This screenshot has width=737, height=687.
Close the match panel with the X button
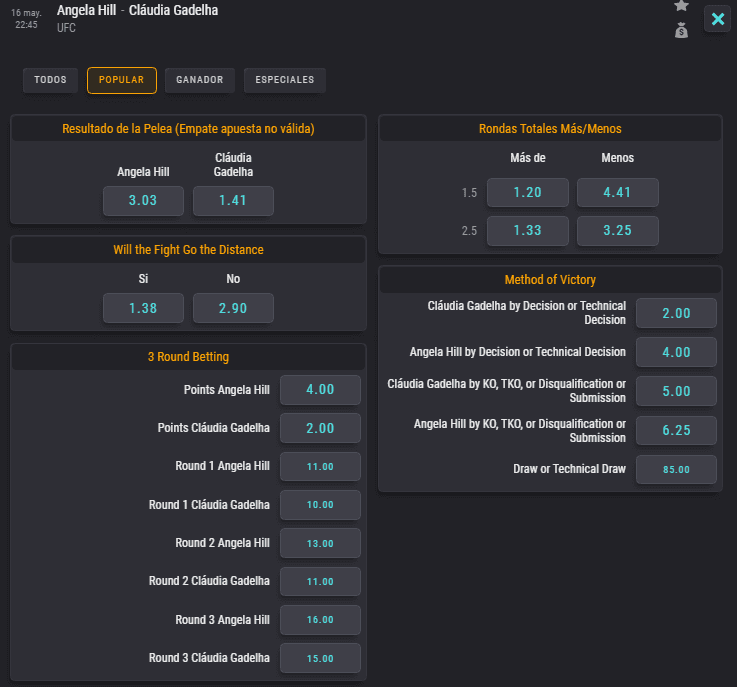tap(717, 19)
